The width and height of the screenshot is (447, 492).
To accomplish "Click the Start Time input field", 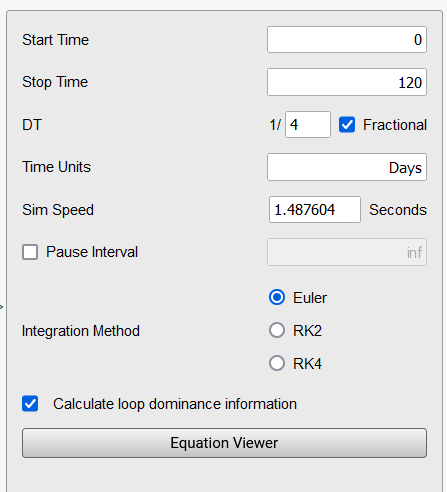I will click(x=347, y=40).
